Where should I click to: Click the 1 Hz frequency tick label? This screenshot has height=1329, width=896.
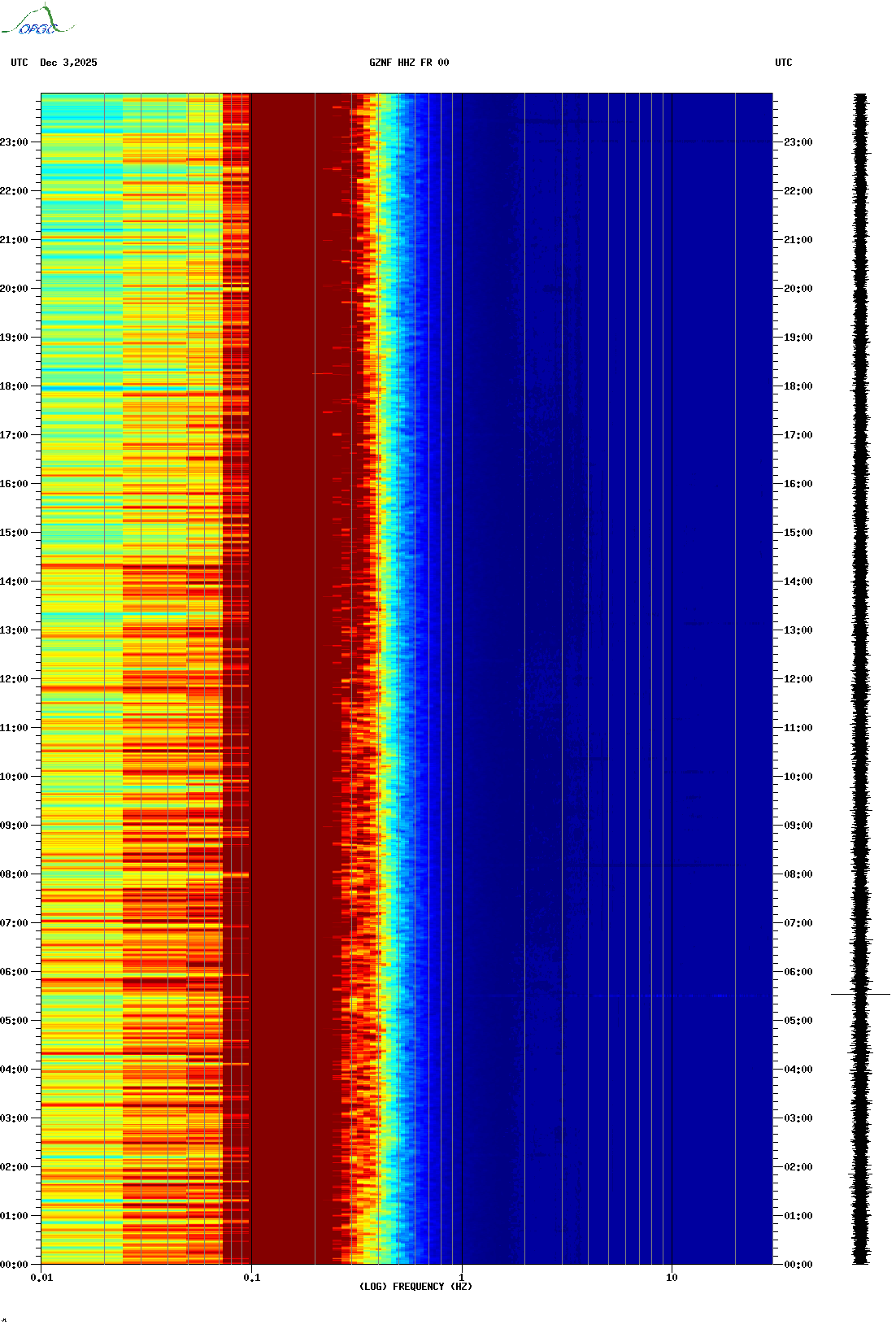pos(462,1278)
